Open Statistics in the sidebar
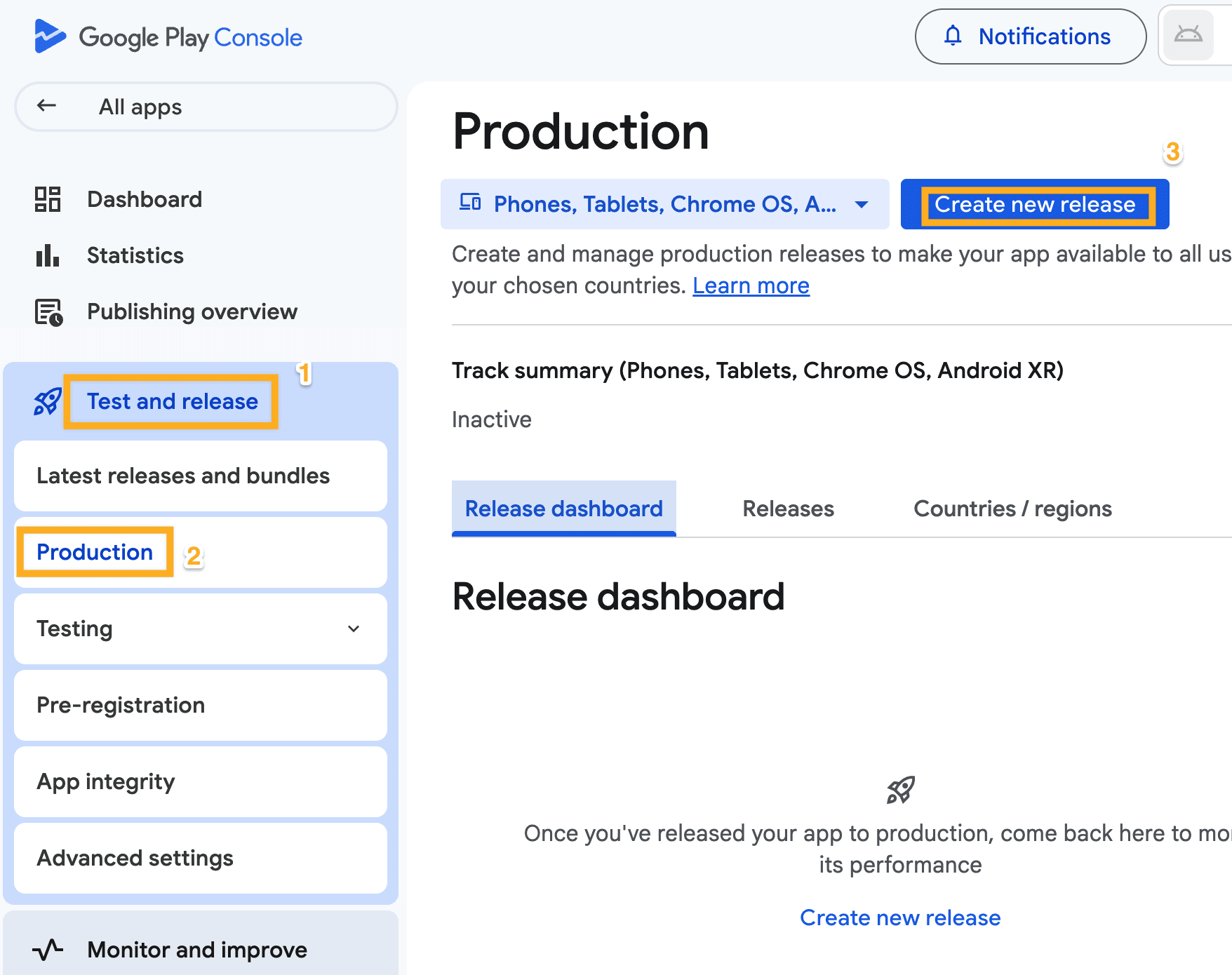This screenshot has height=975, width=1232. click(135, 255)
